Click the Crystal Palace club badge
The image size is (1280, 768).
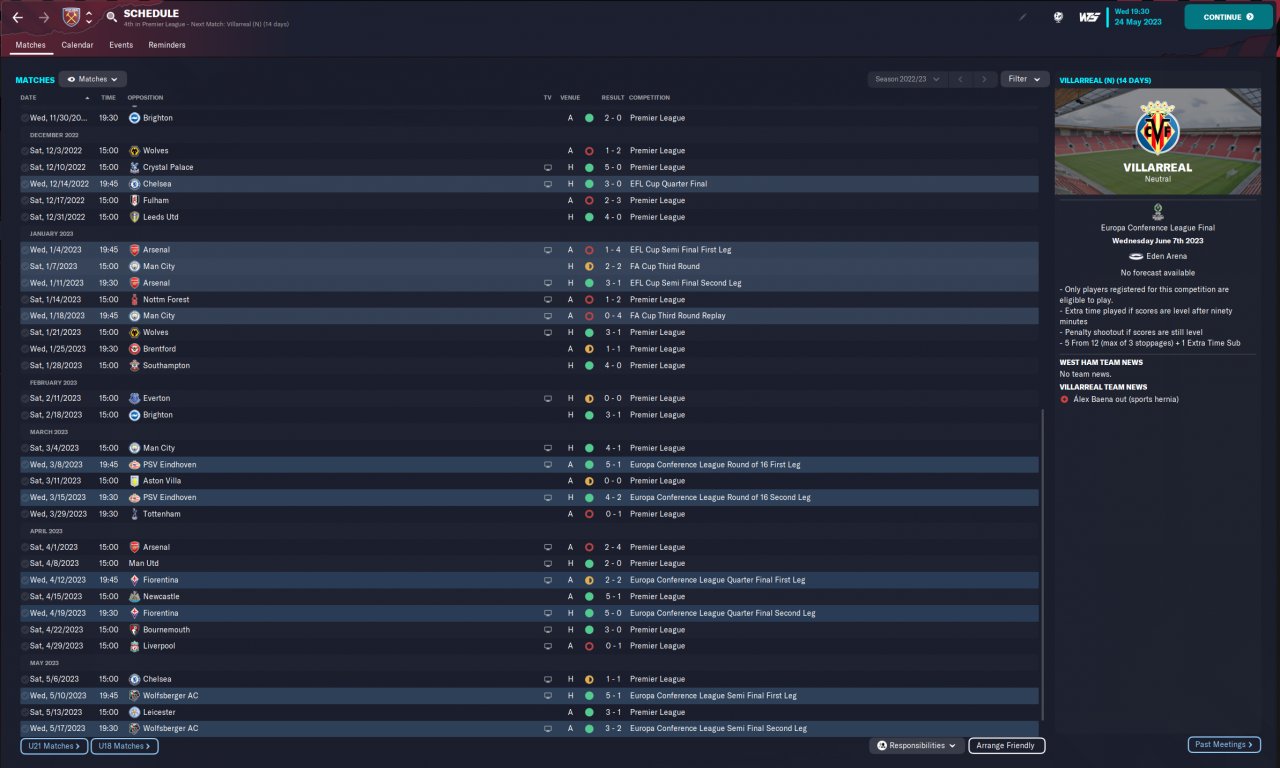134,167
